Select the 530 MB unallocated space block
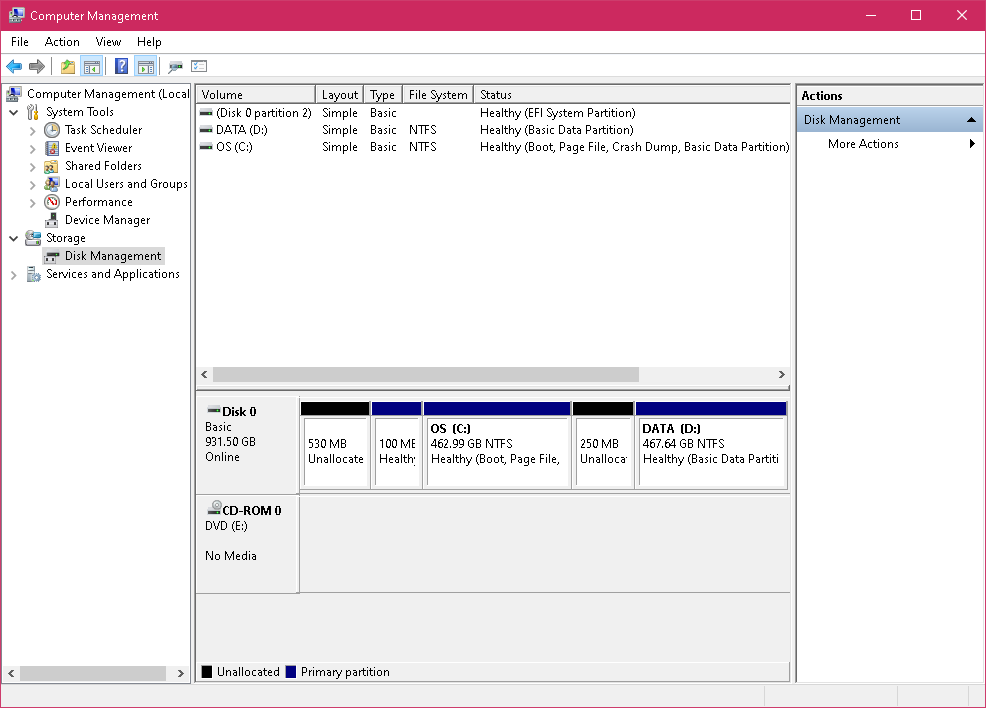This screenshot has height=708, width=986. tap(335, 445)
